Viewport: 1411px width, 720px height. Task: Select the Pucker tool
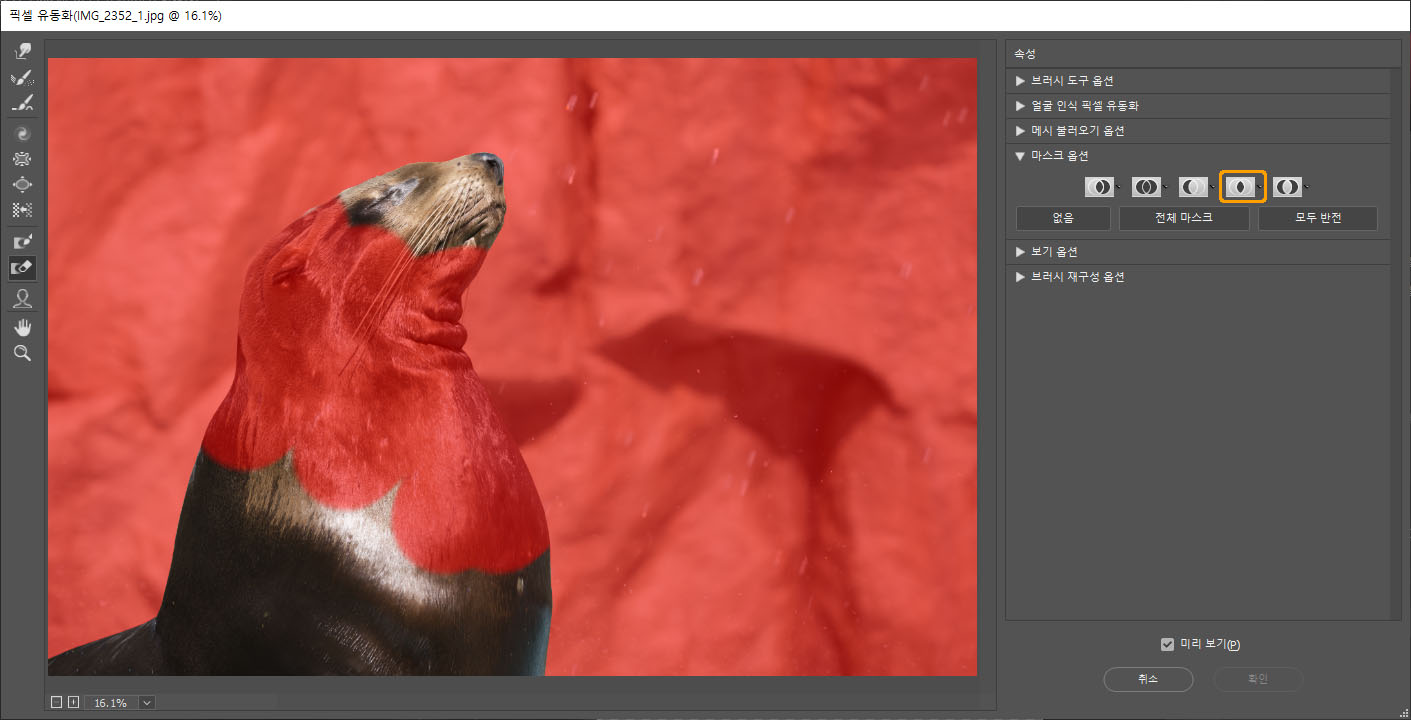[x=22, y=159]
